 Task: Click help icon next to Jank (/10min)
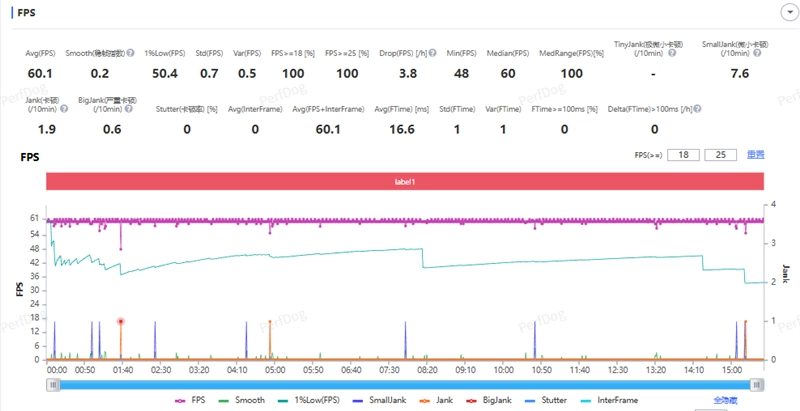pyautogui.click(x=64, y=108)
